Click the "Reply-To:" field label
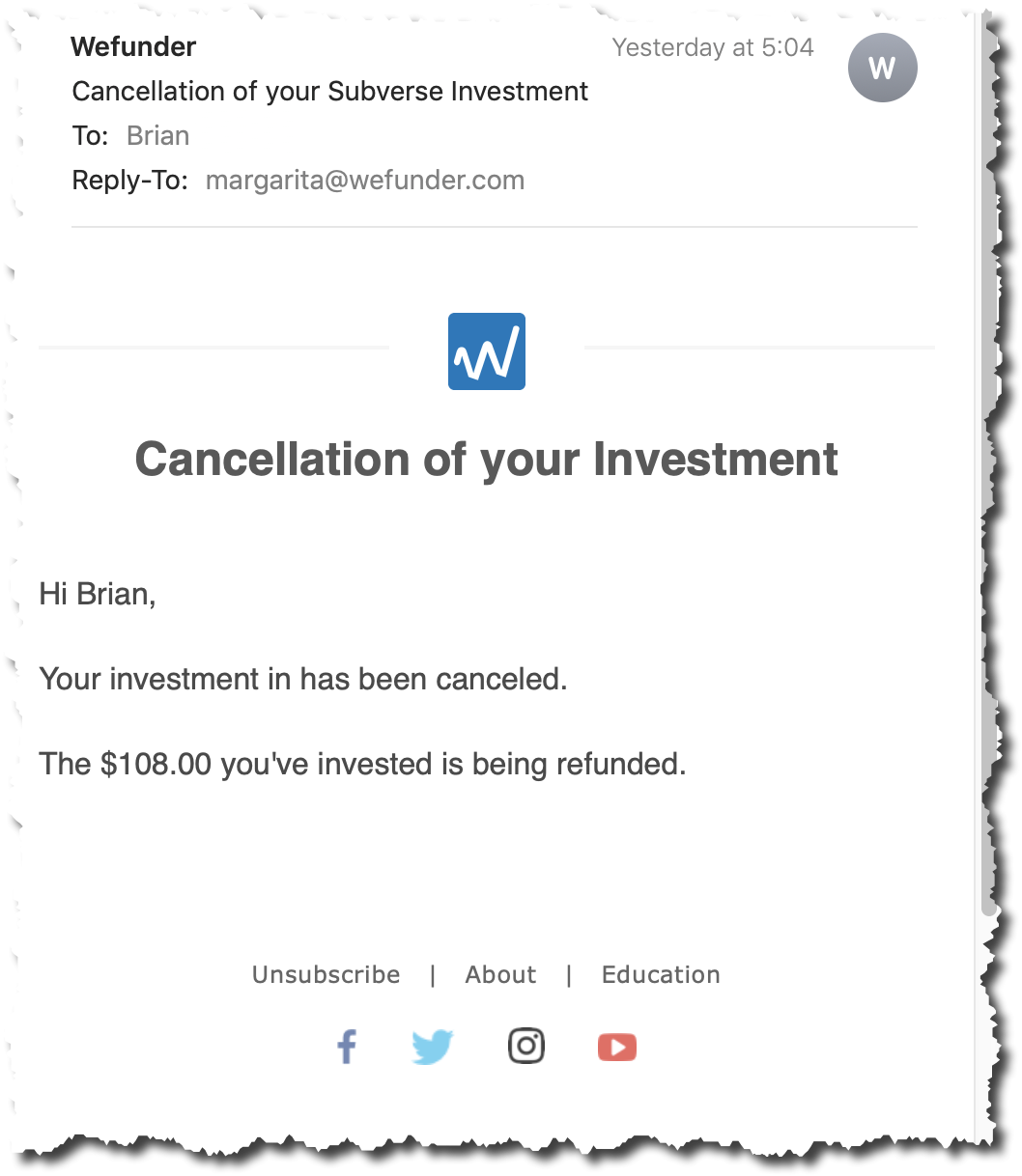 click(x=129, y=181)
